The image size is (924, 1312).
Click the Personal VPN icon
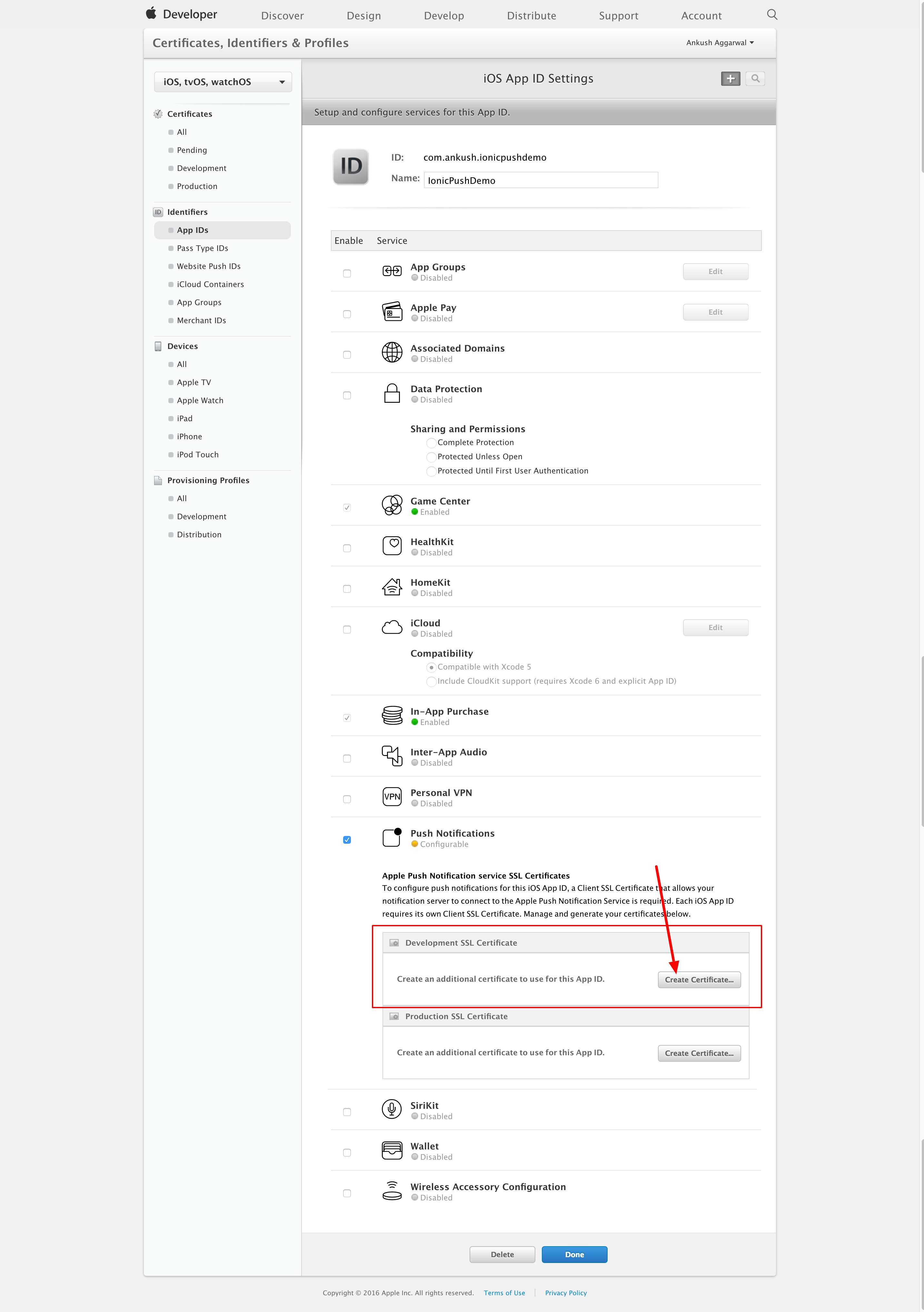point(392,797)
